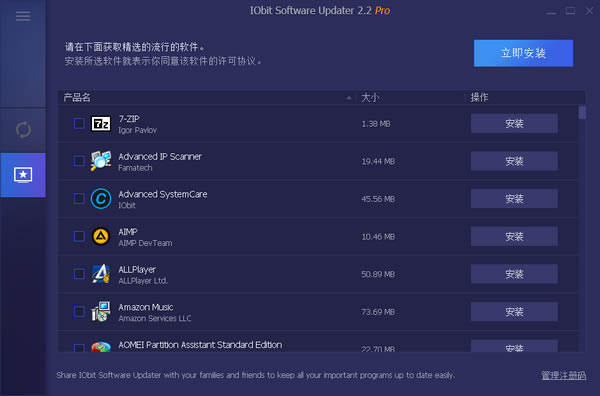Click the IObit Software Updater 2.2 title

[320, 10]
